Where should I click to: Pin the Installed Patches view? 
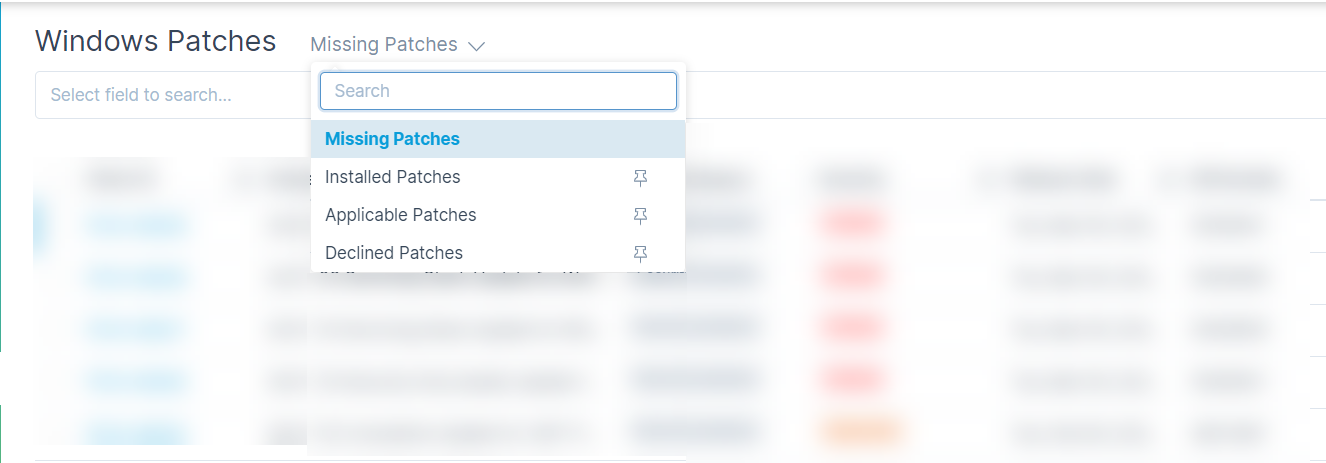coord(641,177)
